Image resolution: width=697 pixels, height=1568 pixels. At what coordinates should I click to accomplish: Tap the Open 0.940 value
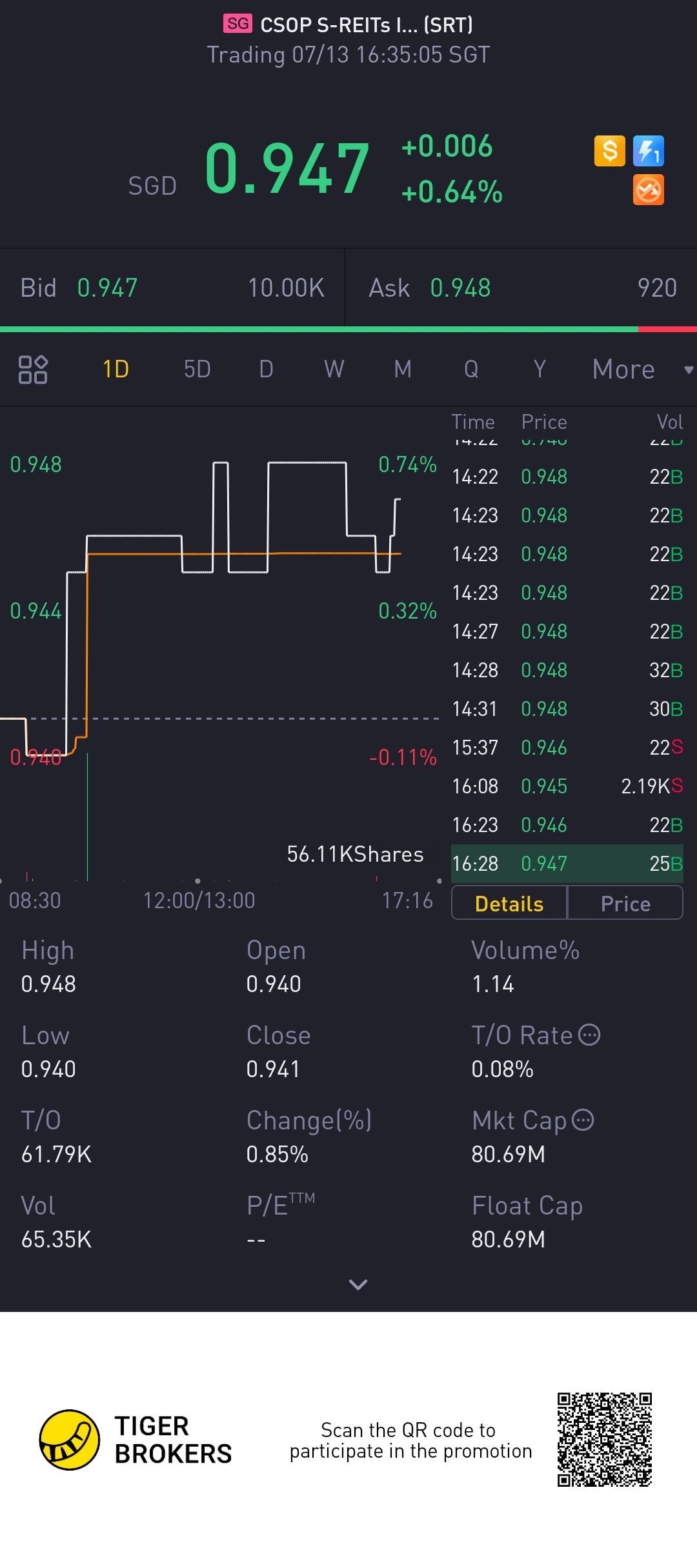coord(274,984)
